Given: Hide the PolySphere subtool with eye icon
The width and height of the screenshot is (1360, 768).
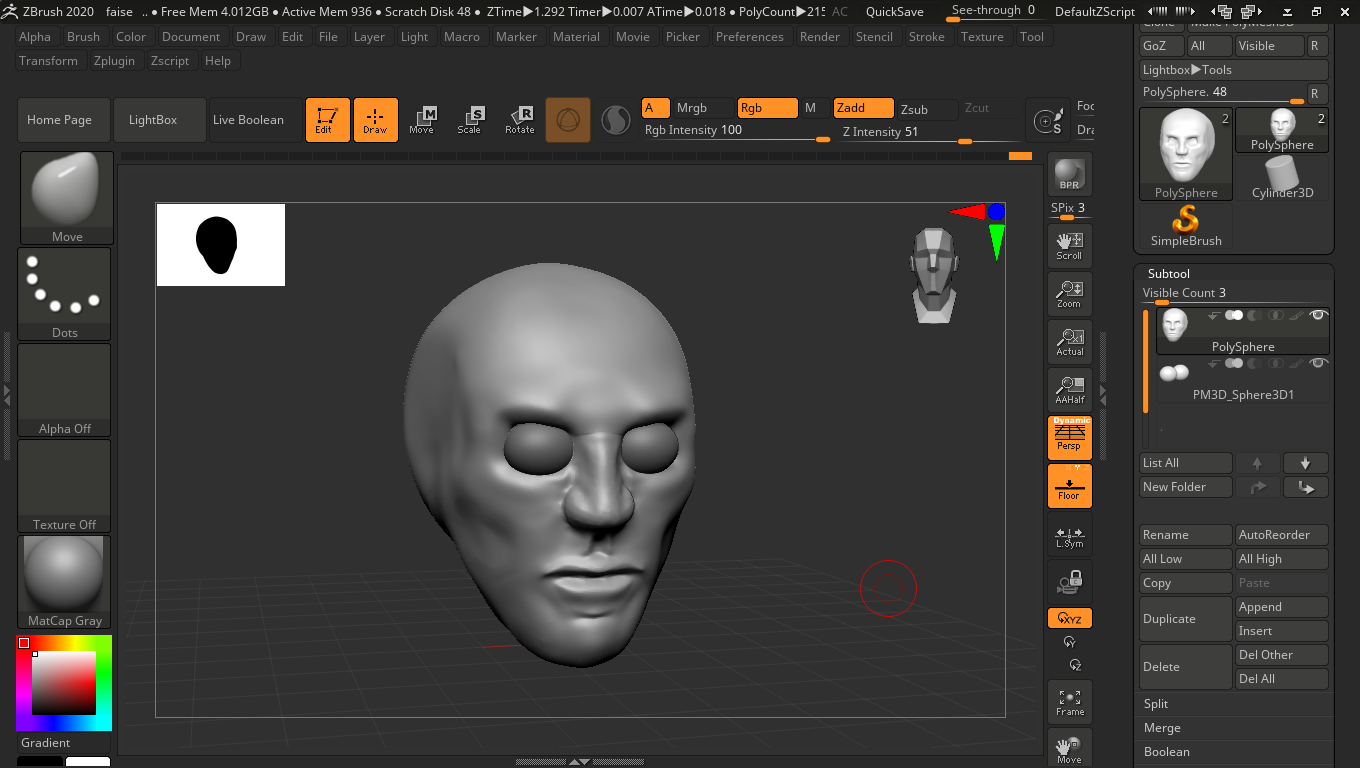Looking at the screenshot, I should (x=1318, y=316).
